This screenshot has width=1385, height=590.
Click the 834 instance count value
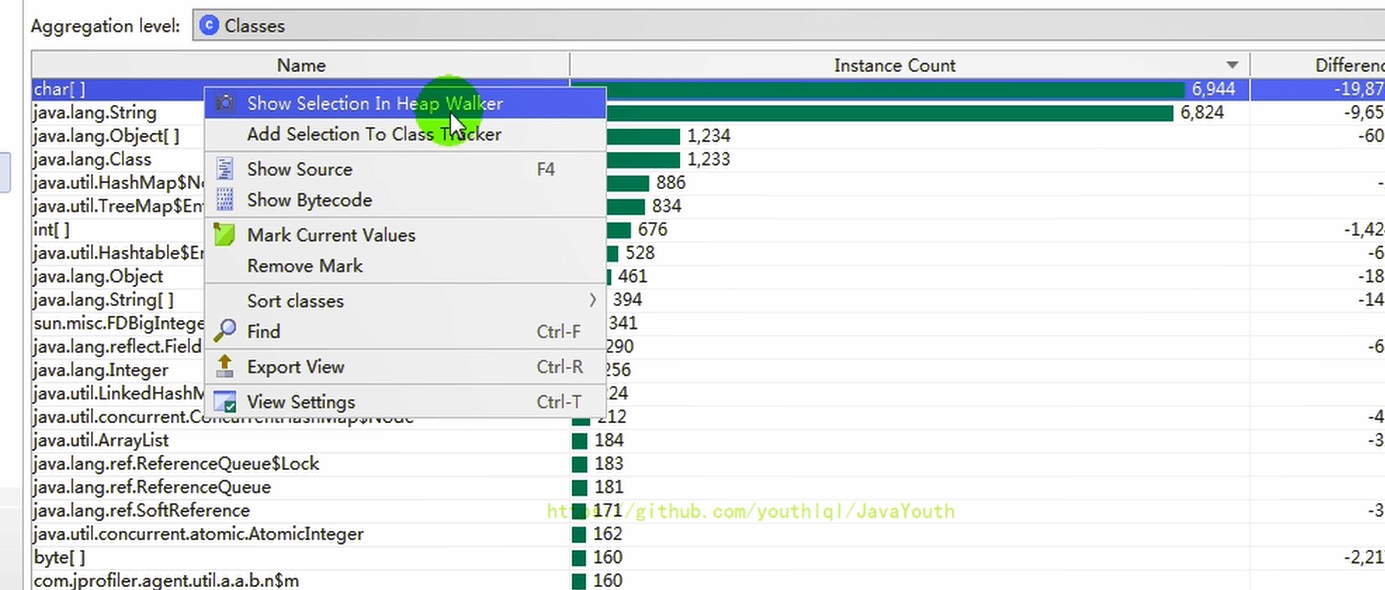[x=666, y=206]
